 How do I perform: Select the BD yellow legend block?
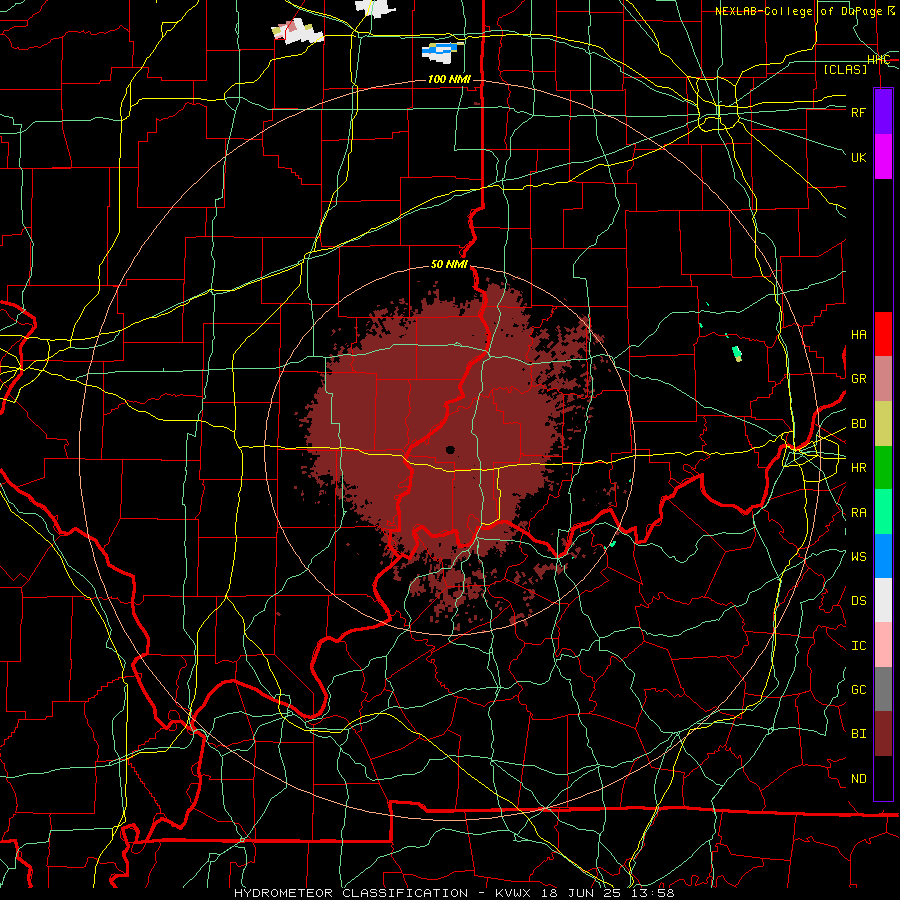point(883,423)
